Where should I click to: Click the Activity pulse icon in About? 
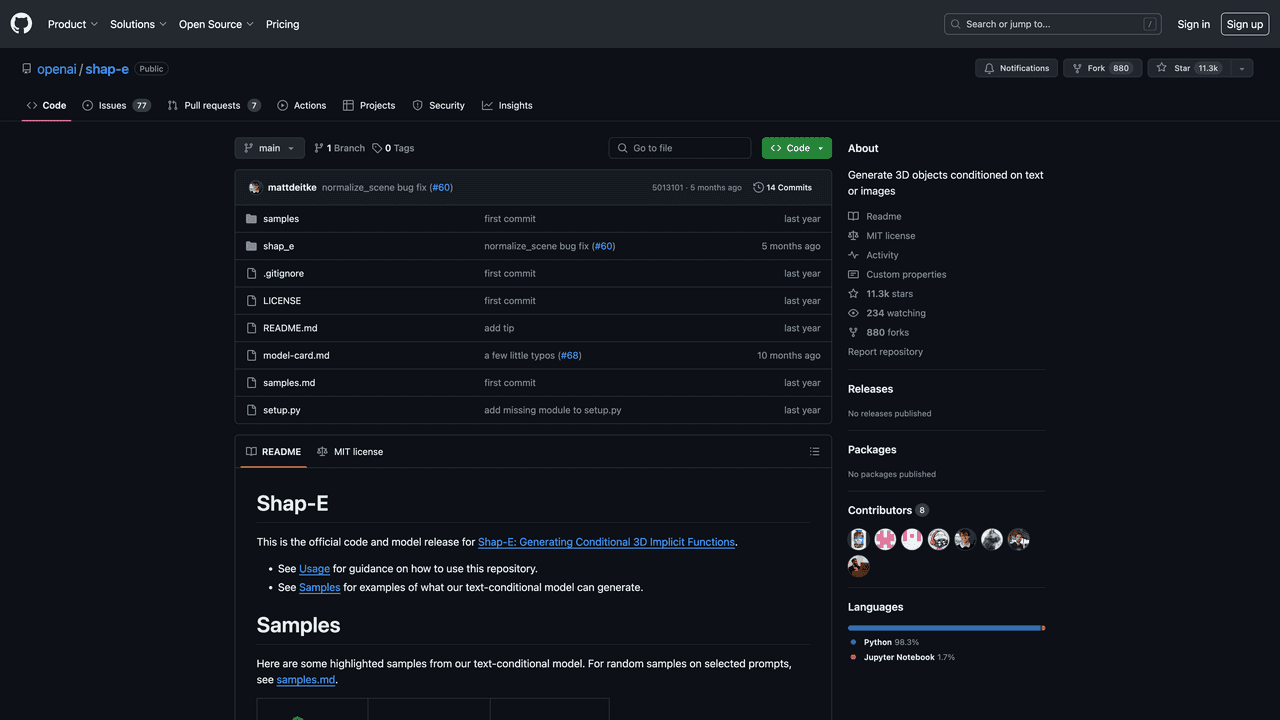[853, 255]
